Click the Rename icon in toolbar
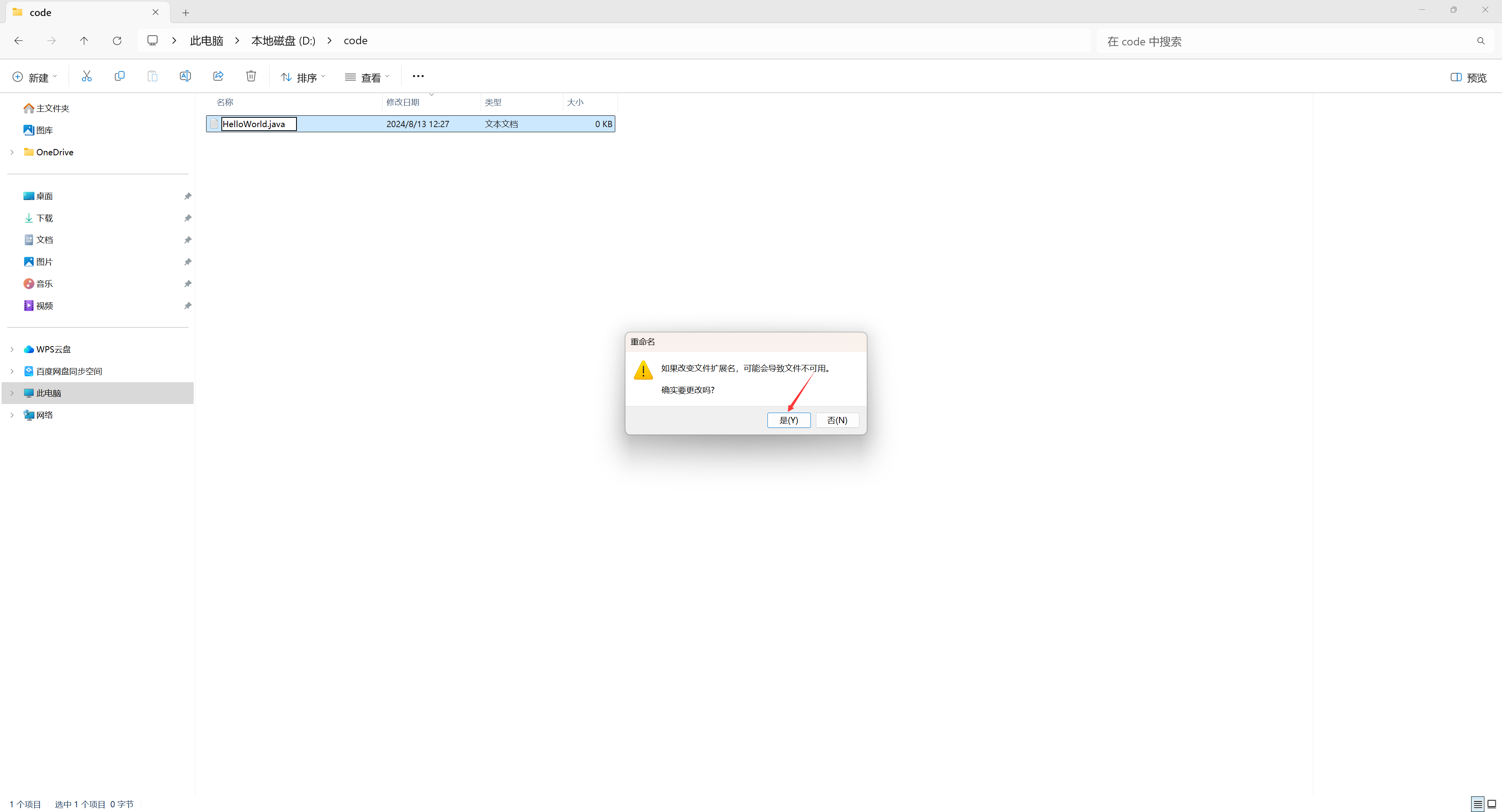This screenshot has height=812, width=1502. coord(185,76)
